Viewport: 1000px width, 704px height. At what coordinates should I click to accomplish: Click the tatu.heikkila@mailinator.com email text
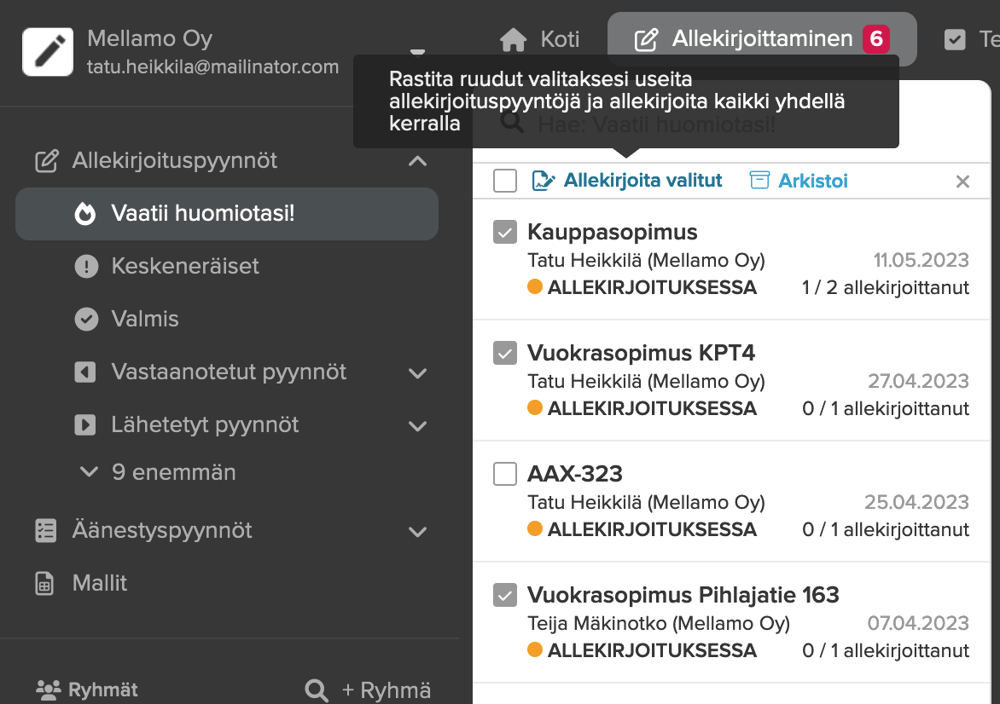pos(212,67)
